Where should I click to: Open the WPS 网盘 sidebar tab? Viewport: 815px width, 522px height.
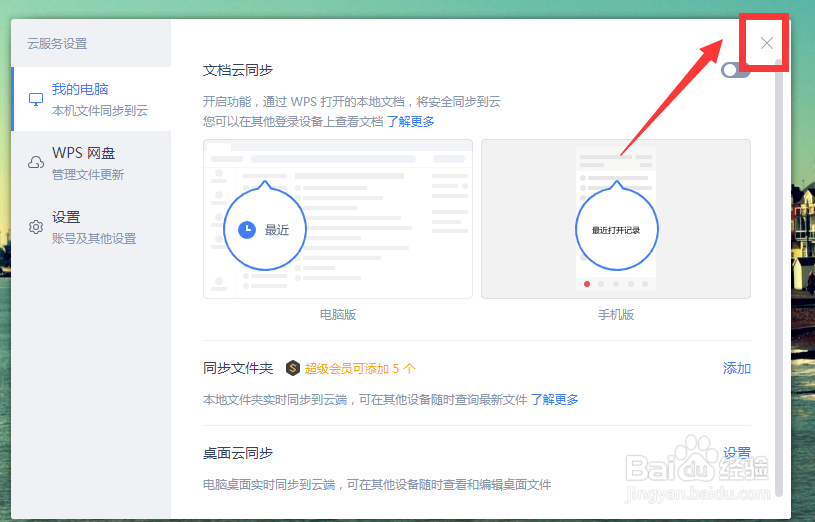(x=91, y=163)
